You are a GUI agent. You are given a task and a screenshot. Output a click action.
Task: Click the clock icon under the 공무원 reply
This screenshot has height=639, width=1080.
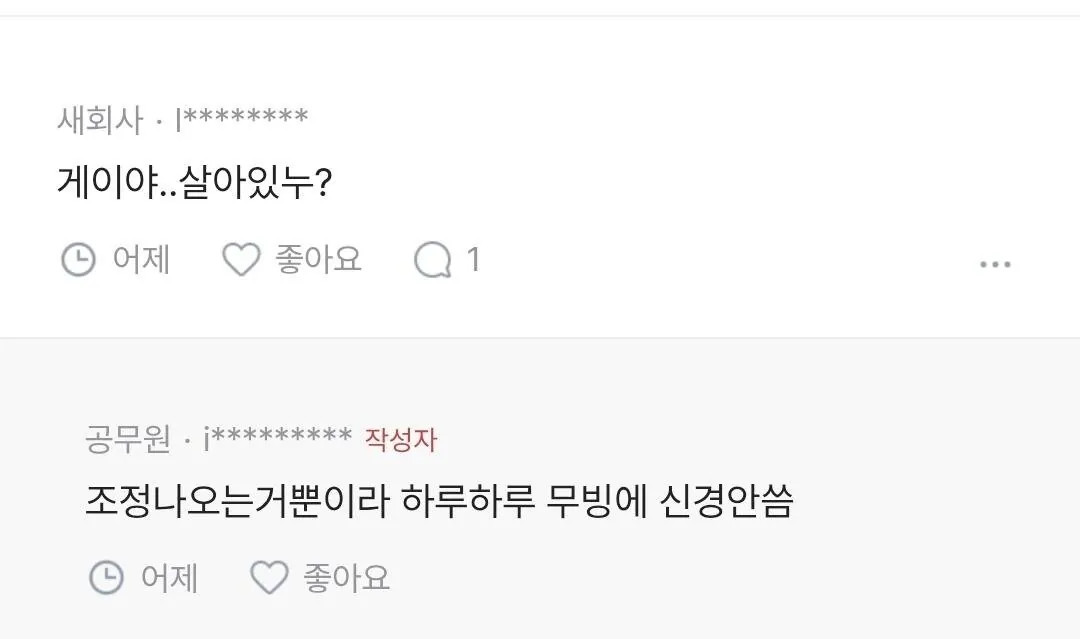coord(106,577)
